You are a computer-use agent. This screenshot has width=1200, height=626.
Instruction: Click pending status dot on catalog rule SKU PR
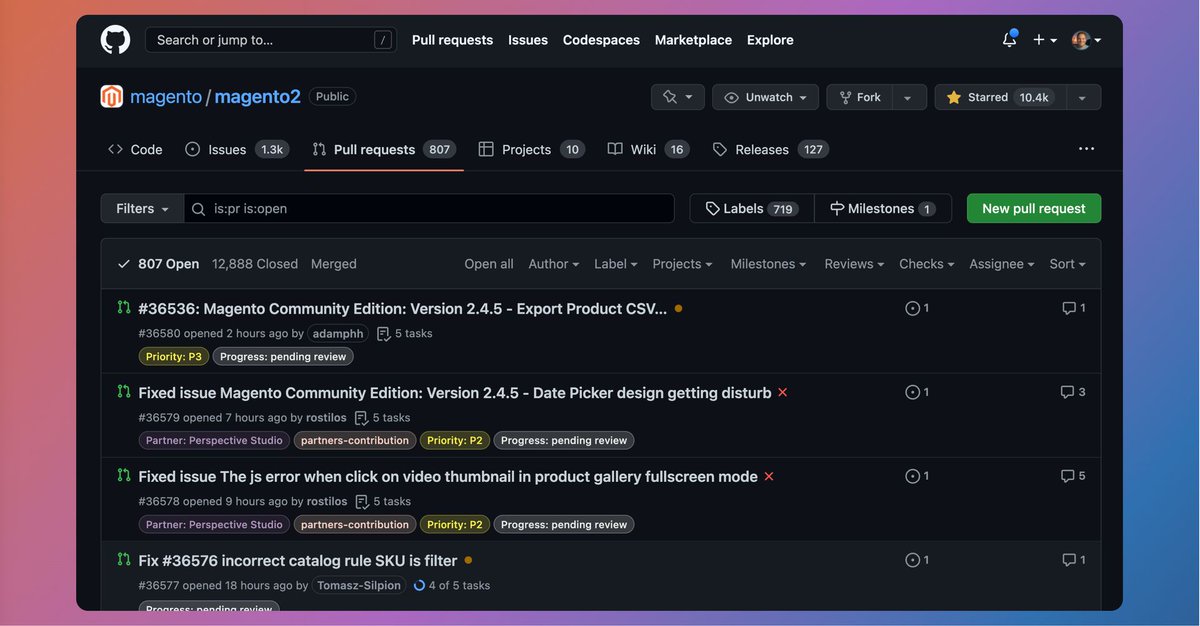[468, 560]
